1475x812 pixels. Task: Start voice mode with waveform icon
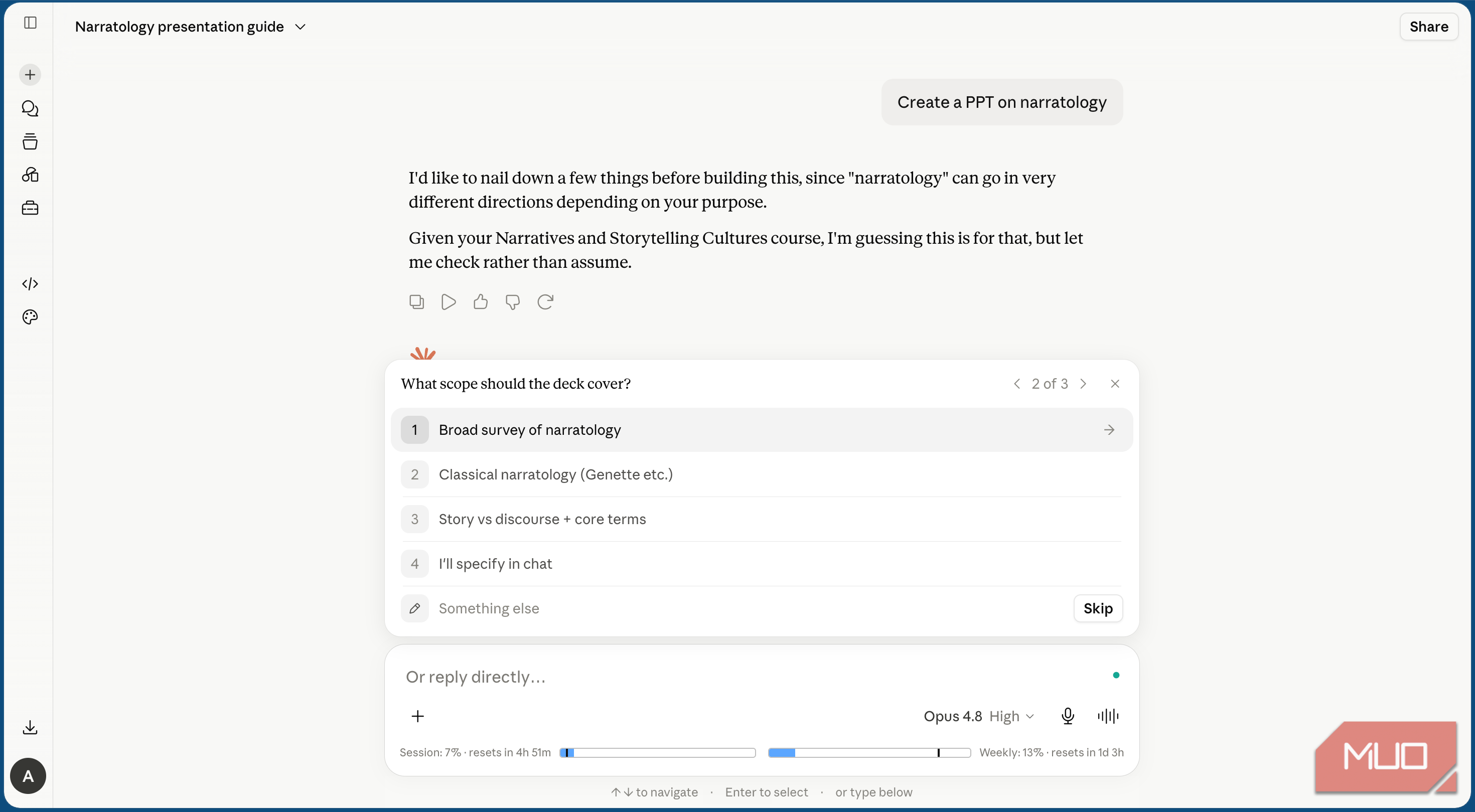pyautogui.click(x=1108, y=716)
